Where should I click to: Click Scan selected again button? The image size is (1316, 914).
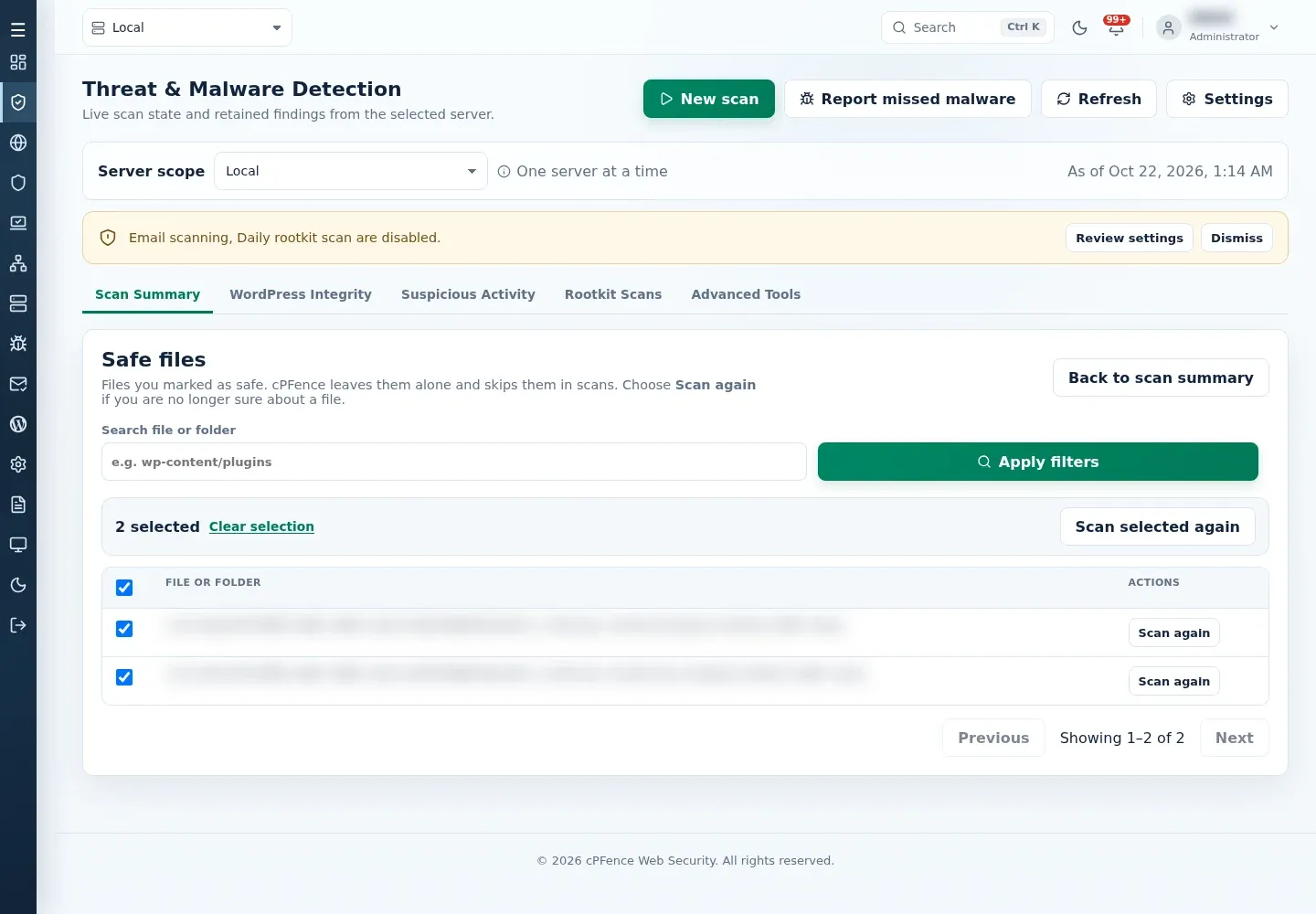1157,526
